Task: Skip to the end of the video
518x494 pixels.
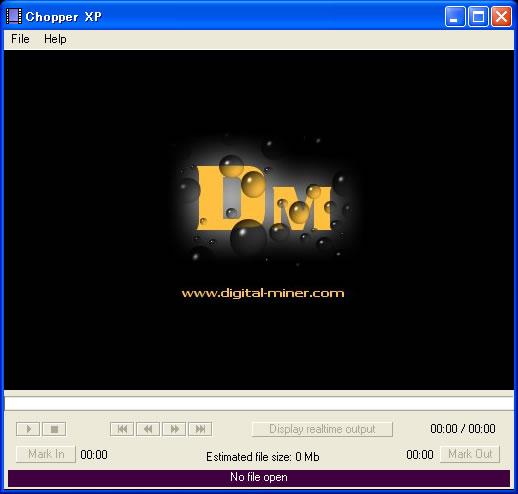Action: click(200, 429)
